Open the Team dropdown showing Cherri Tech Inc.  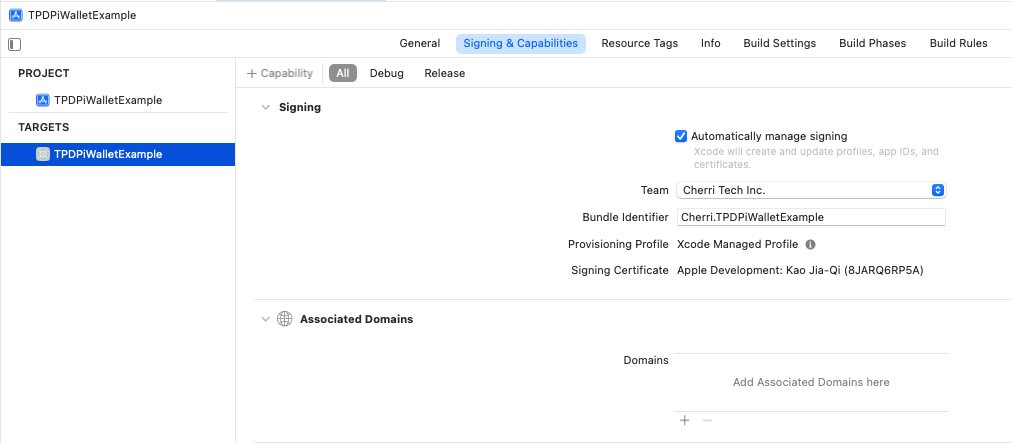[810, 190]
